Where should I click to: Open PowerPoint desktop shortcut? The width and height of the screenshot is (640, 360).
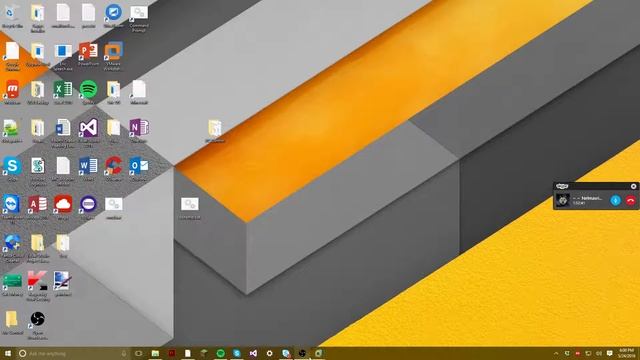[x=88, y=54]
